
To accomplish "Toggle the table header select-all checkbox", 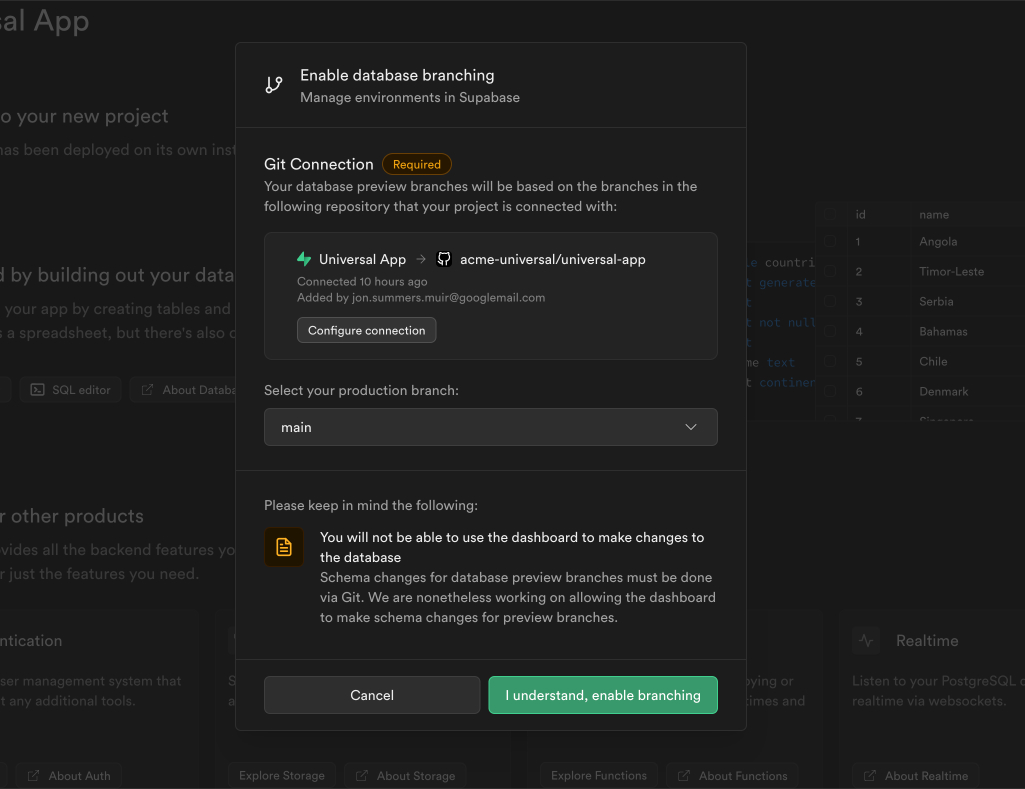I will 830,214.
